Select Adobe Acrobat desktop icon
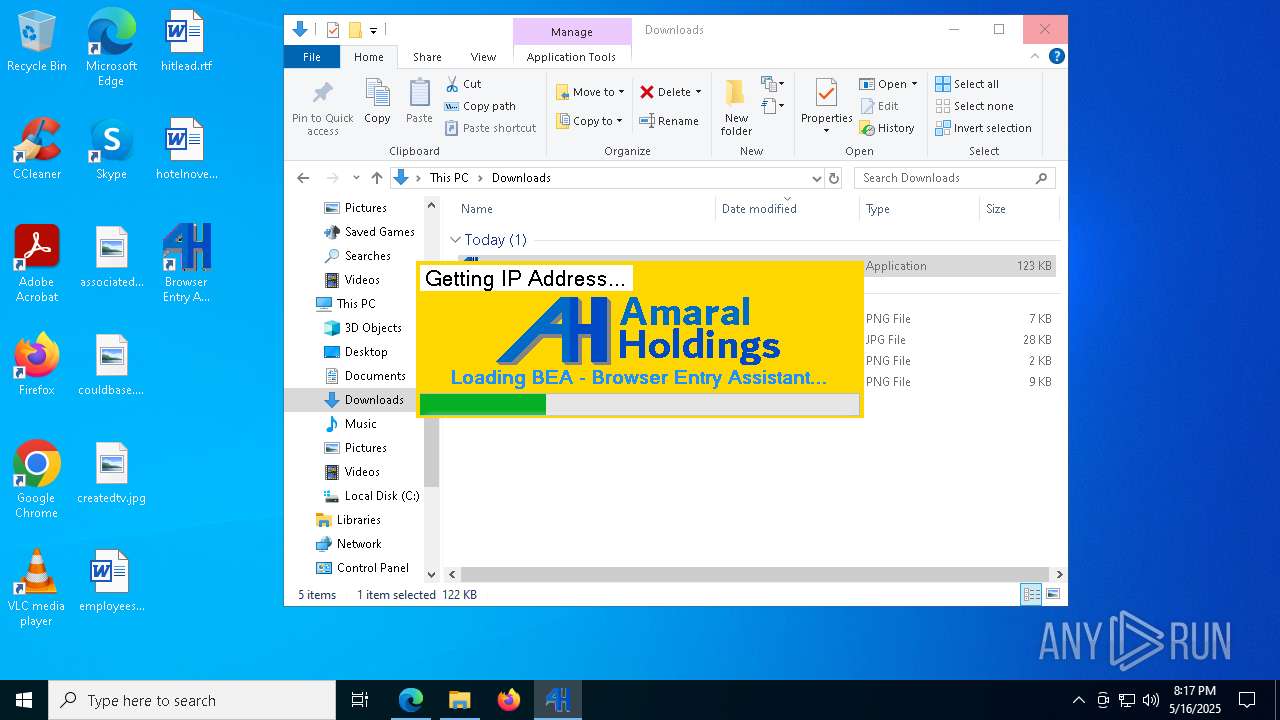Viewport: 1280px width, 720px height. [x=37, y=264]
